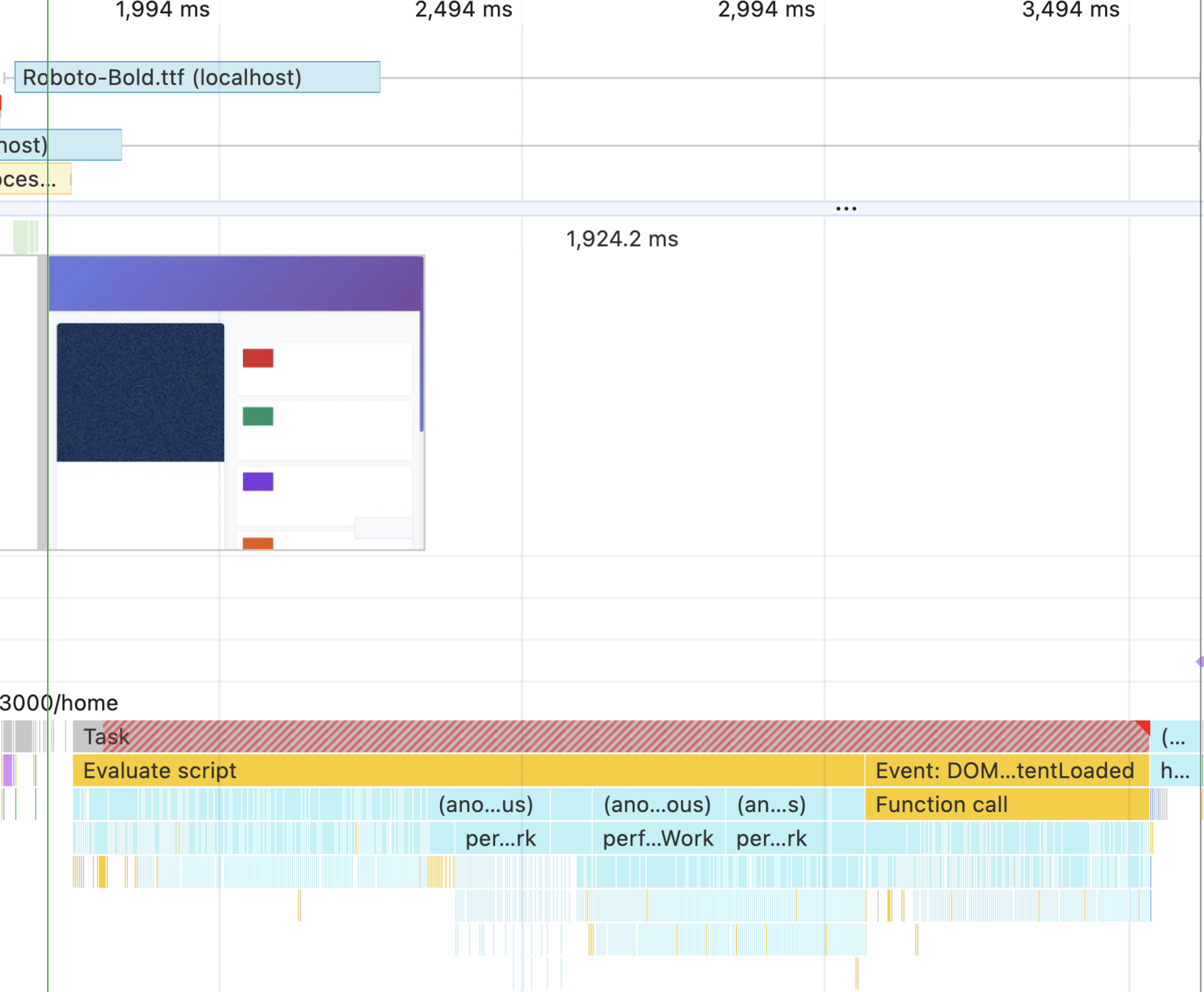Click the (an...s) anonymous function block
Image resolution: width=1204 pixels, height=992 pixels.
[771, 805]
